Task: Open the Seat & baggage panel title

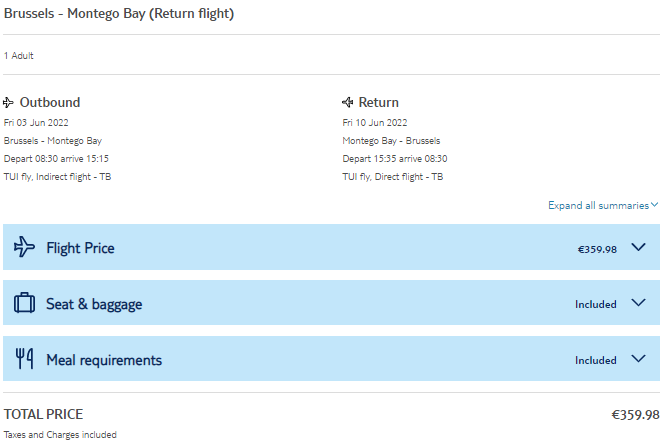Action: point(94,304)
